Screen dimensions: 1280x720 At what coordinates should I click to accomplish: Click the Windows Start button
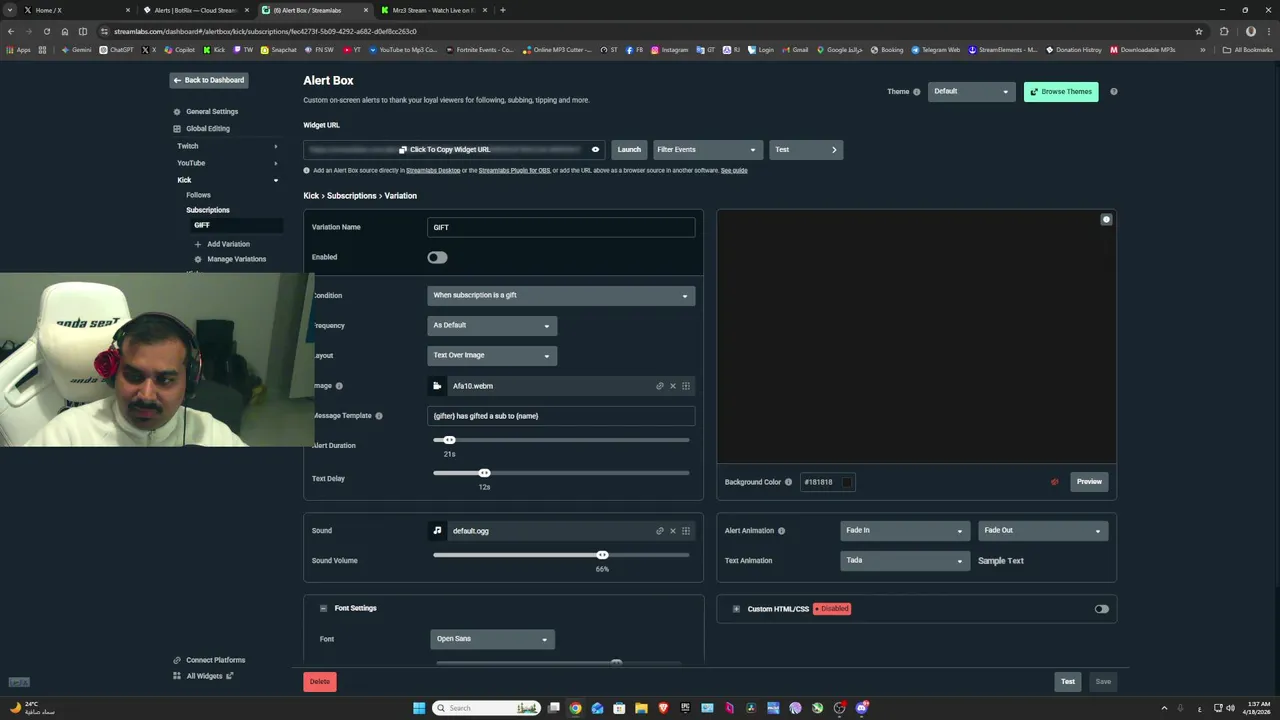click(x=419, y=708)
